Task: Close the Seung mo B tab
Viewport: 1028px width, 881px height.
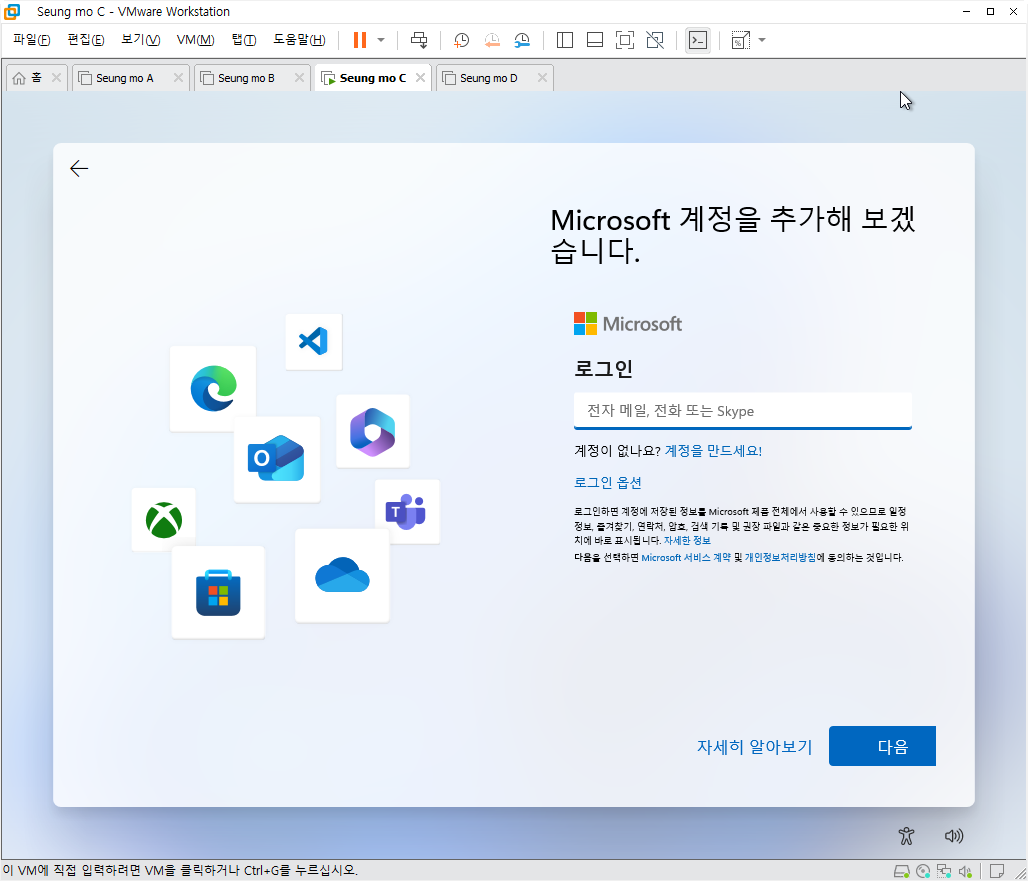Action: point(299,77)
